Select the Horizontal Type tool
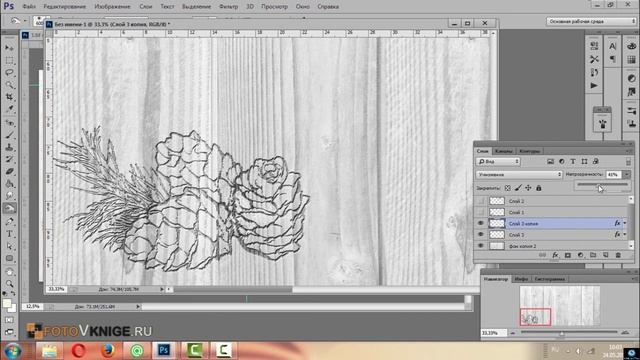The image size is (640, 360). (9, 234)
